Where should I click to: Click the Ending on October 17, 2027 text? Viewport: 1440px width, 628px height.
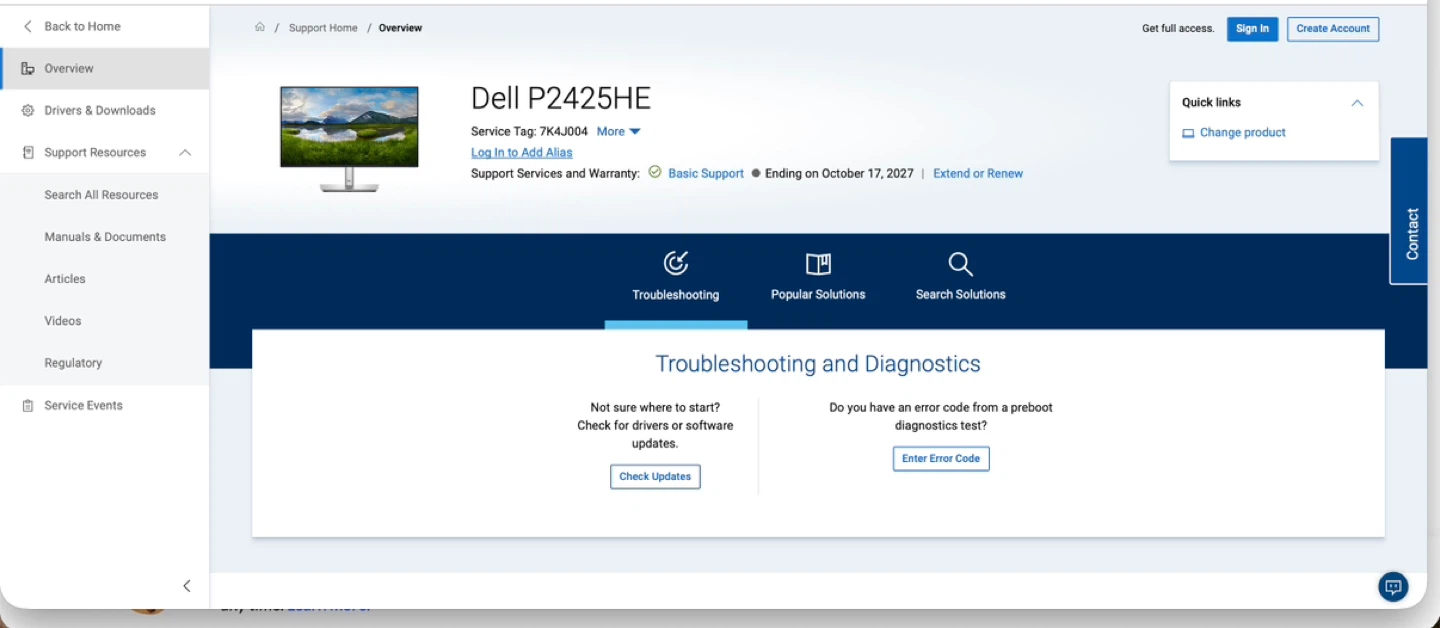pos(839,173)
